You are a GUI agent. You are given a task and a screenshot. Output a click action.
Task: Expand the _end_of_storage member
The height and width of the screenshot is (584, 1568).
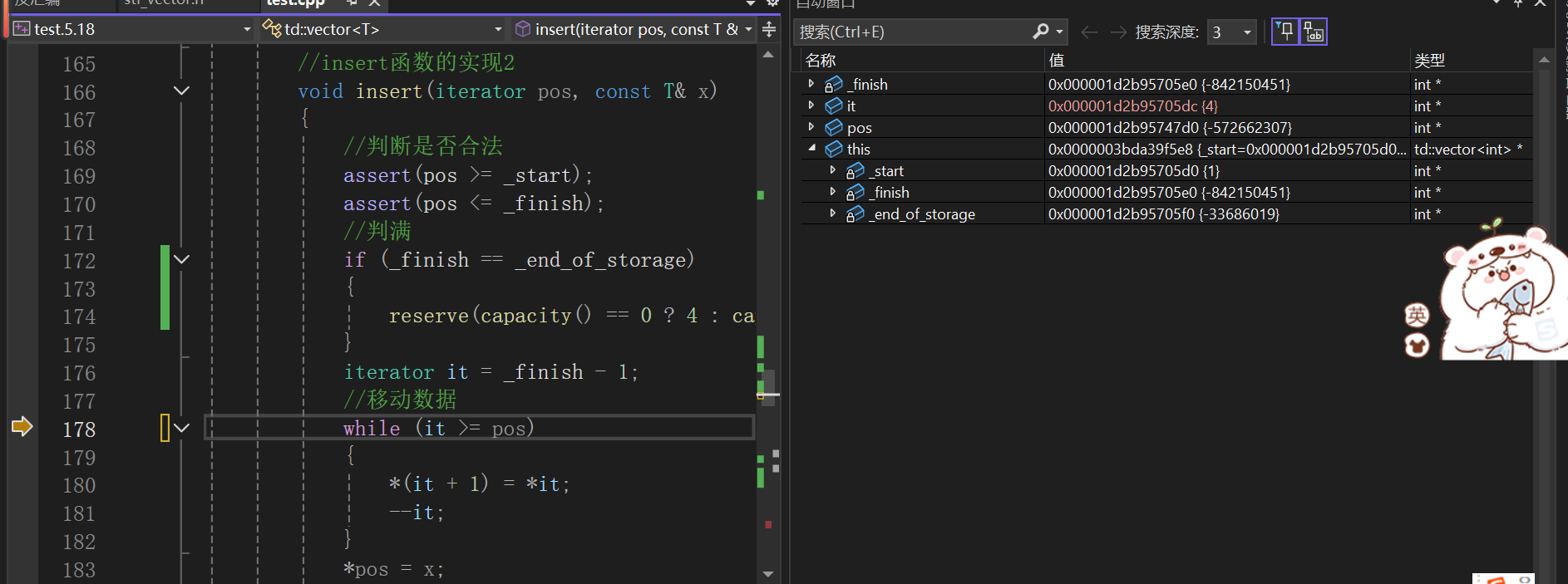coord(832,213)
